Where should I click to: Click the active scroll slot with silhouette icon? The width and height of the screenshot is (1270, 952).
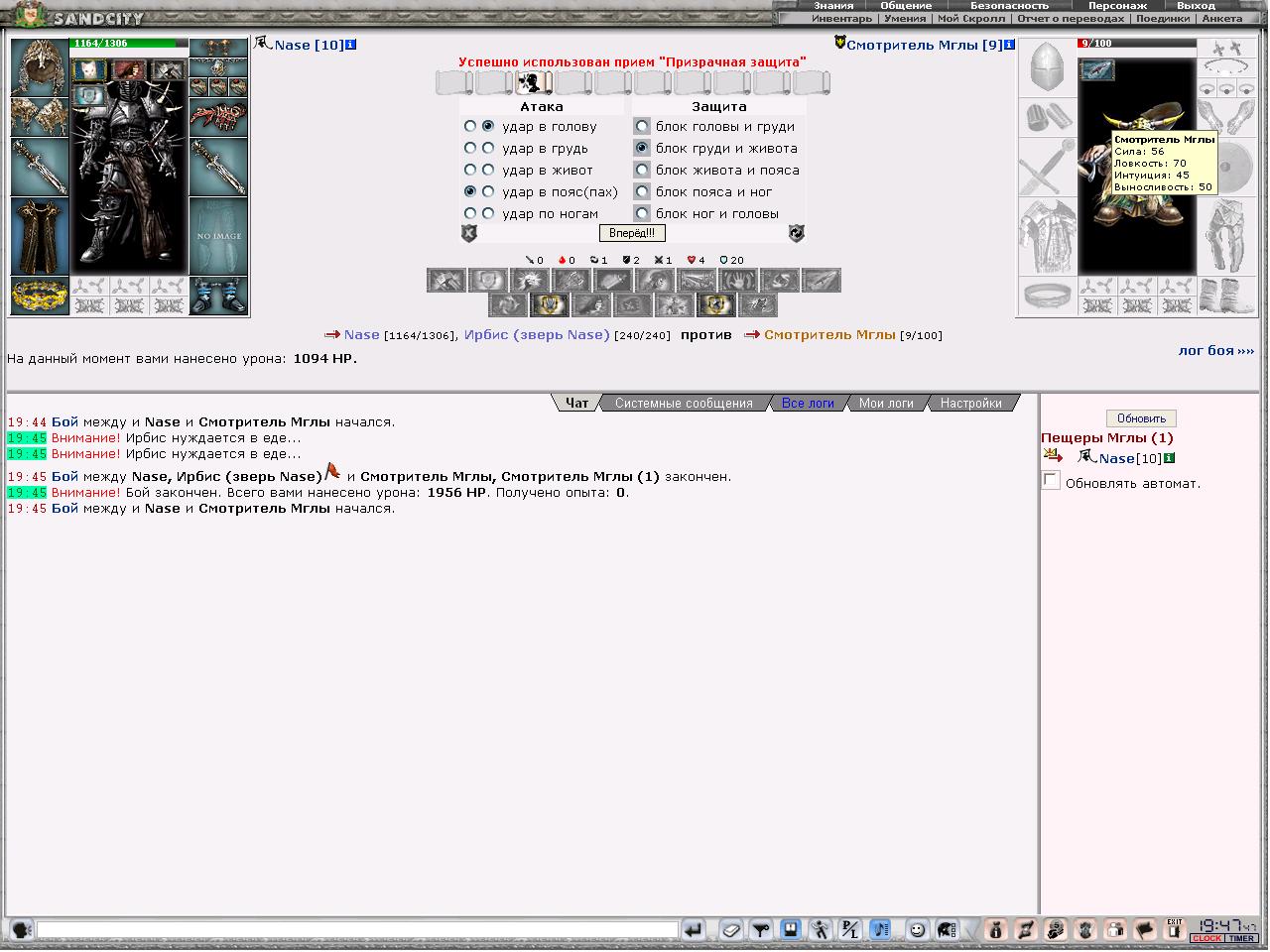534,82
